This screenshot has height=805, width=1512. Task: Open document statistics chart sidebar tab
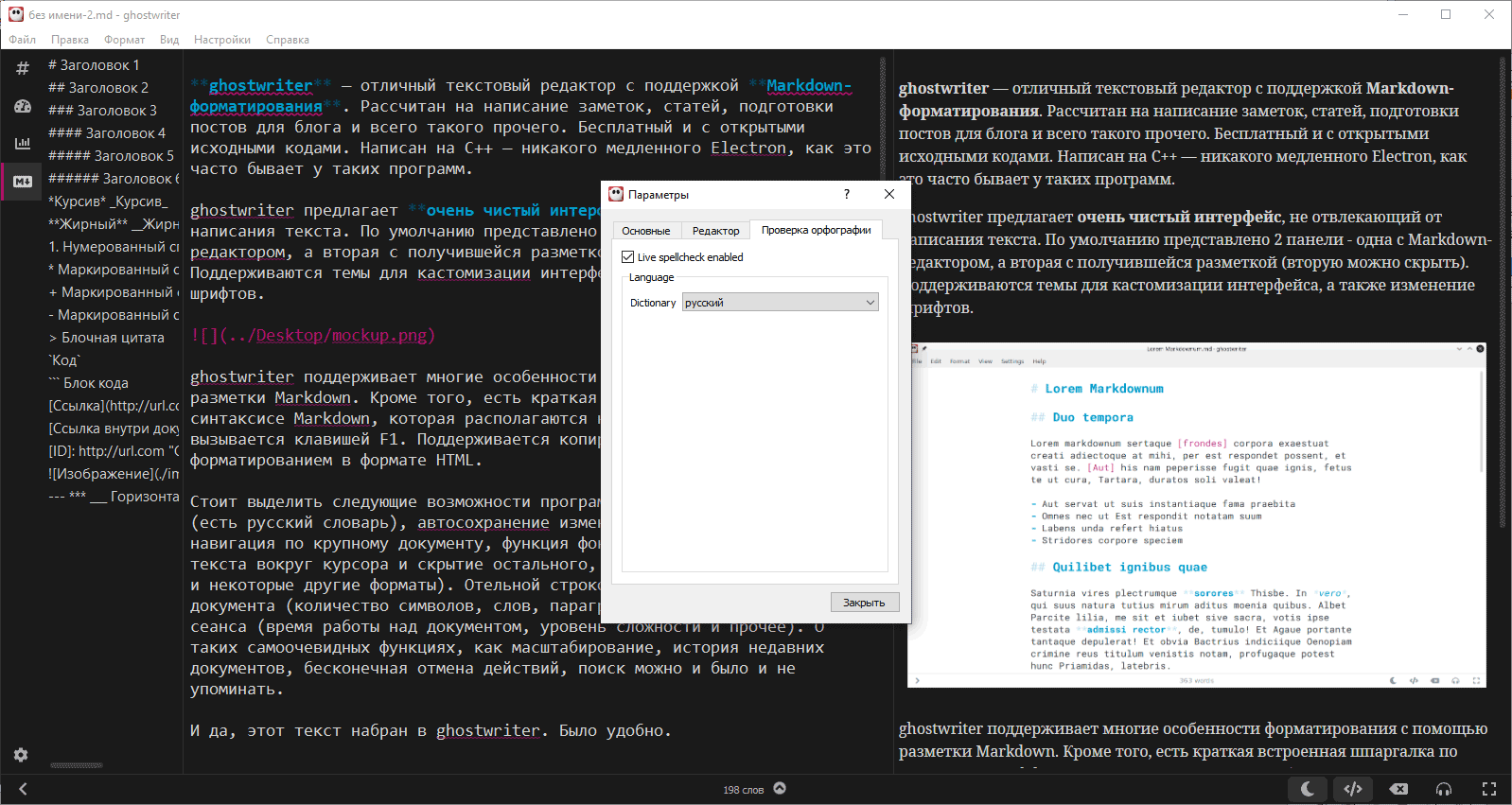point(23,144)
